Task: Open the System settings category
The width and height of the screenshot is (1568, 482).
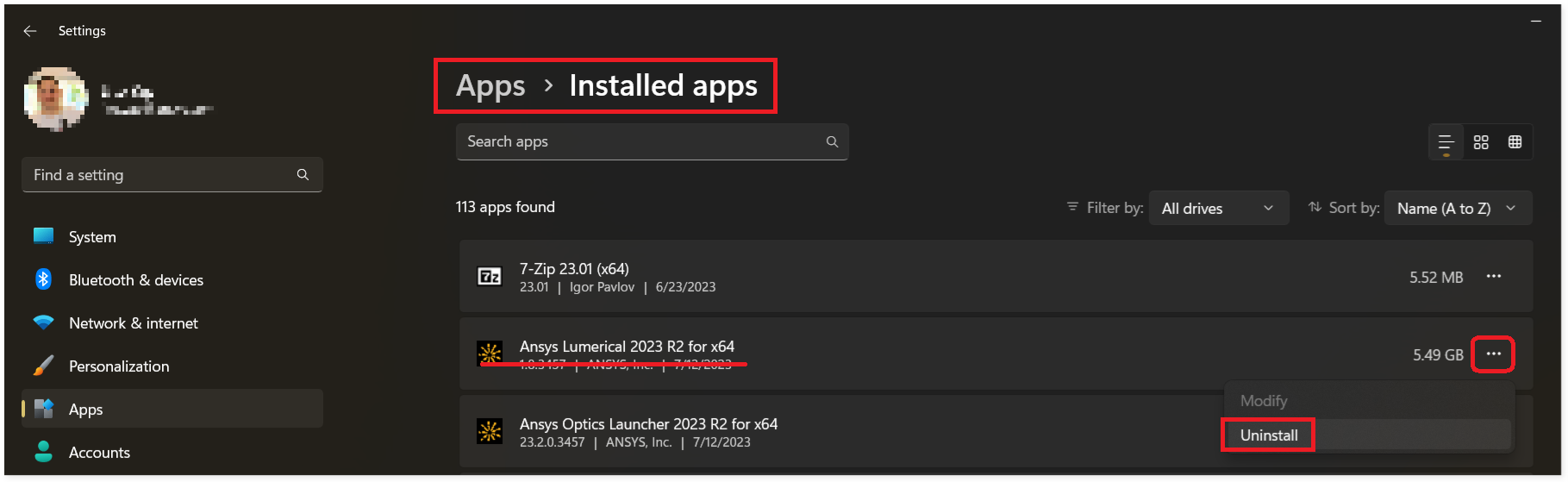Action: click(x=172, y=237)
